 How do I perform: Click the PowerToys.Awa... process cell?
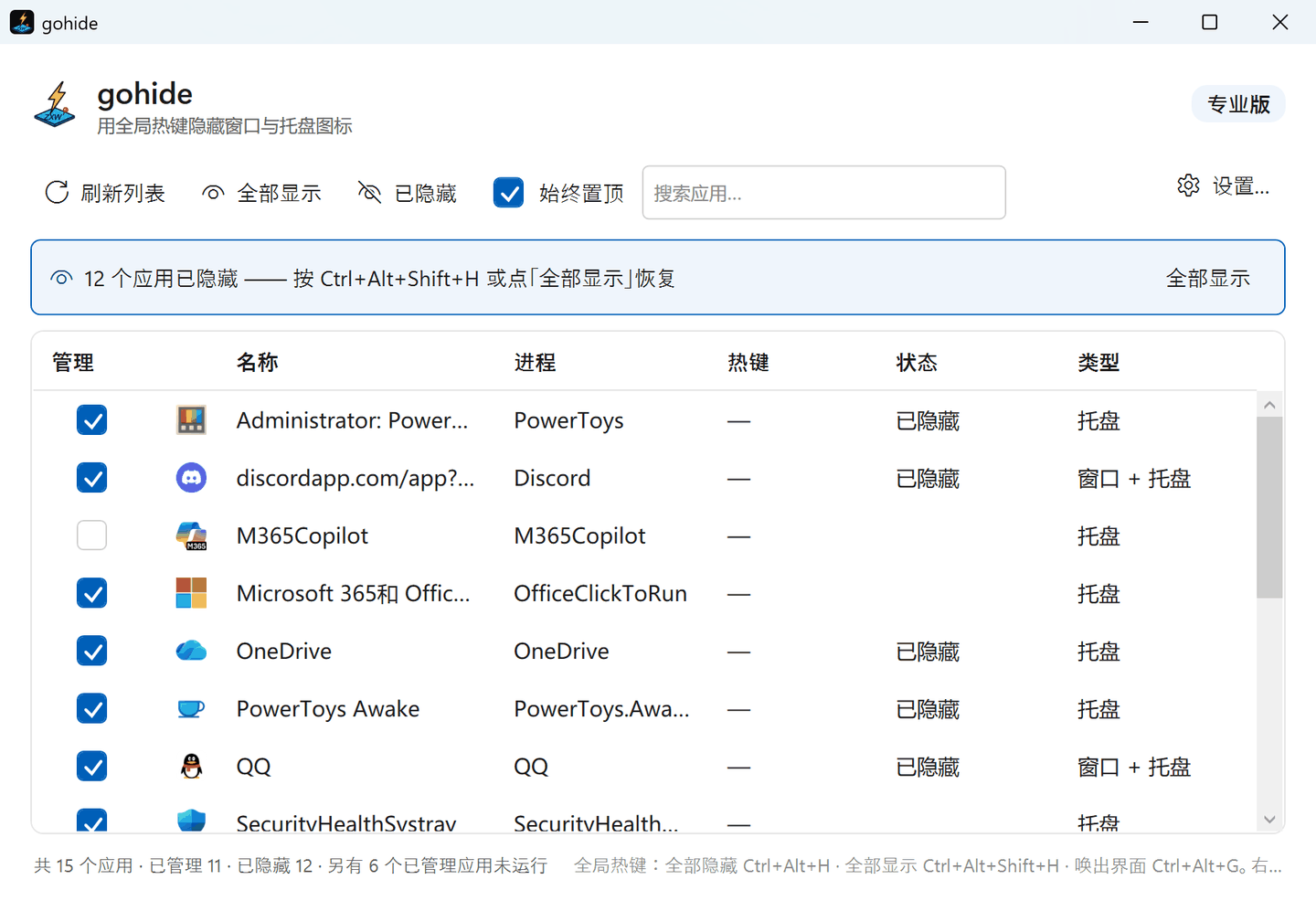tap(601, 708)
